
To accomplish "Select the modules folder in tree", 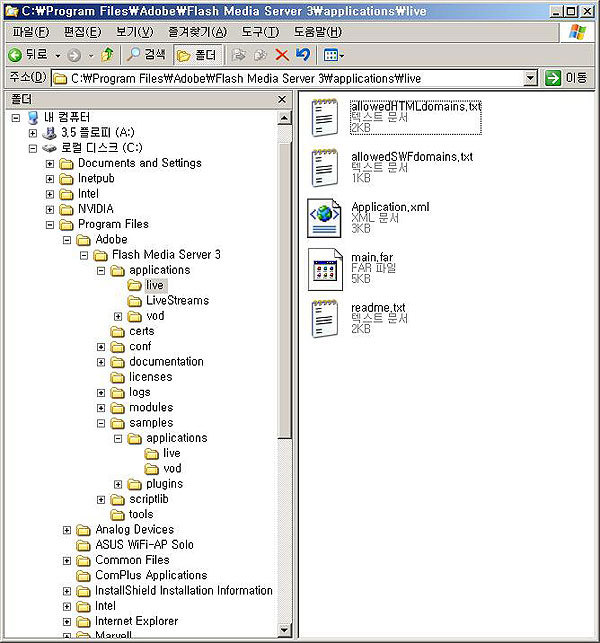I will (x=142, y=407).
